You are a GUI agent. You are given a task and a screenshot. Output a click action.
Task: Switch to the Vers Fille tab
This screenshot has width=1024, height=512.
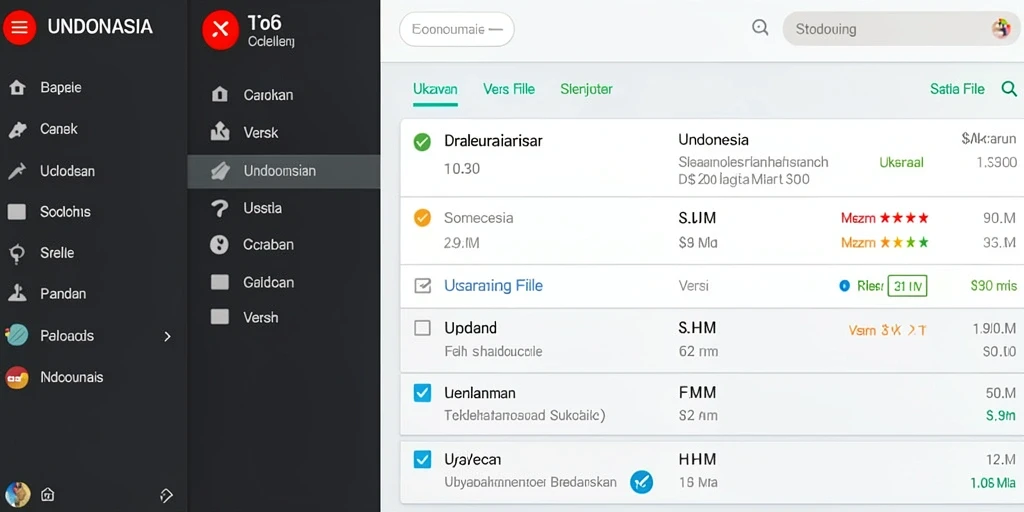509,89
